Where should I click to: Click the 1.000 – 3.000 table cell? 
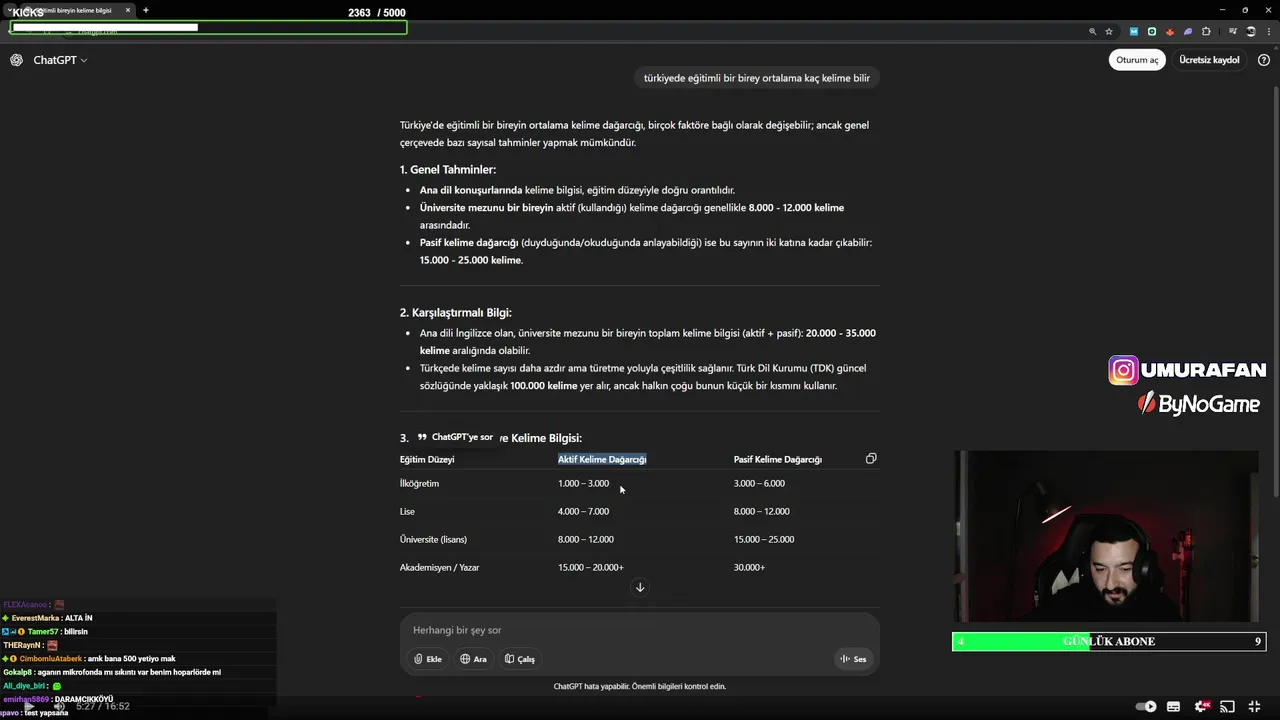coord(583,483)
